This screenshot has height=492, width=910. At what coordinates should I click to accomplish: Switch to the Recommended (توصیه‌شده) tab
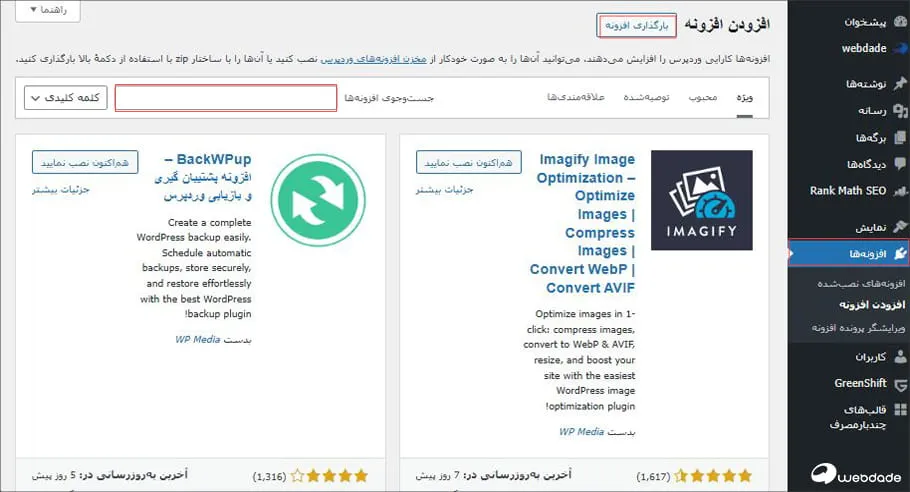coord(647,97)
